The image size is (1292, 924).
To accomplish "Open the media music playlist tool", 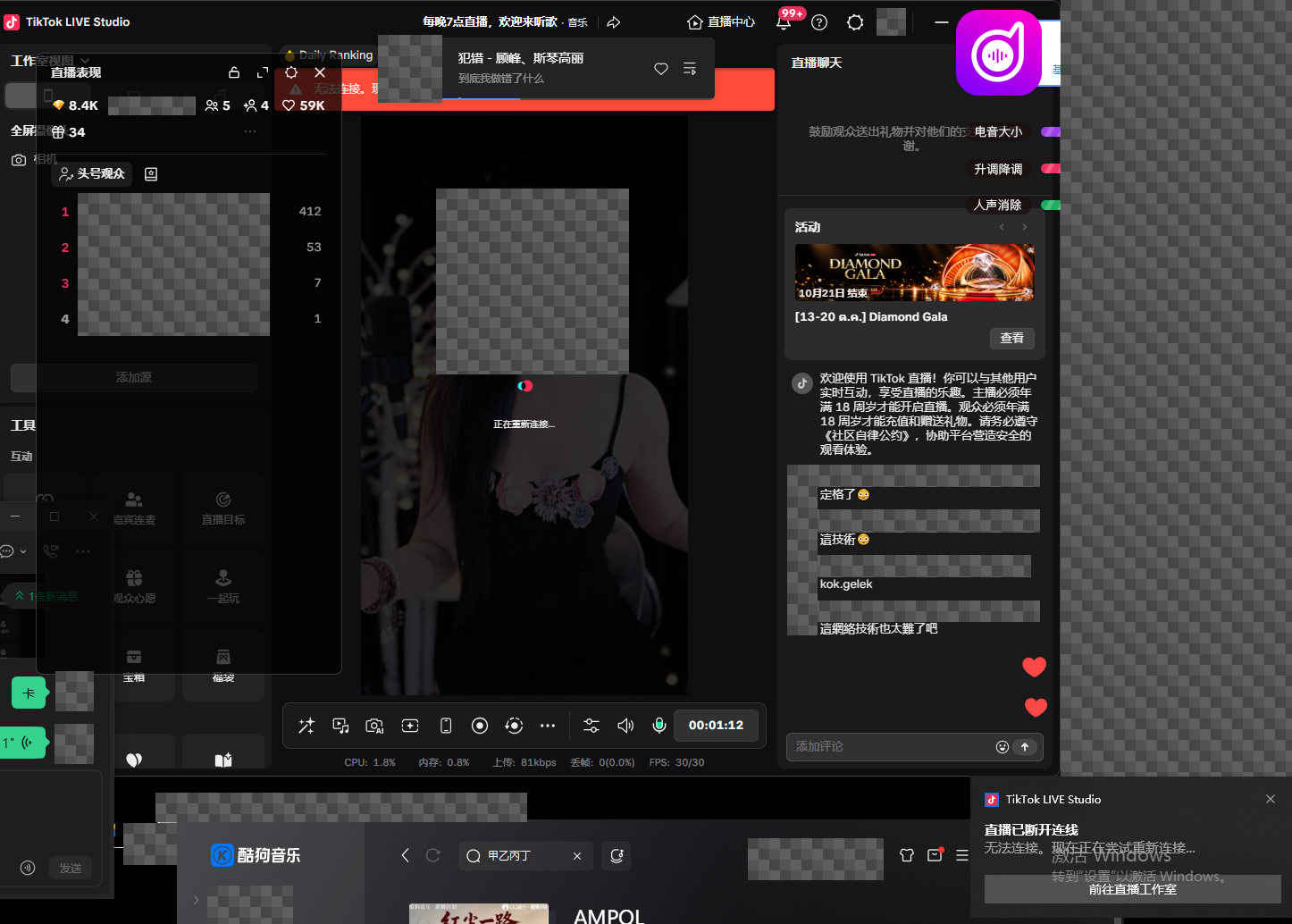I will point(340,726).
